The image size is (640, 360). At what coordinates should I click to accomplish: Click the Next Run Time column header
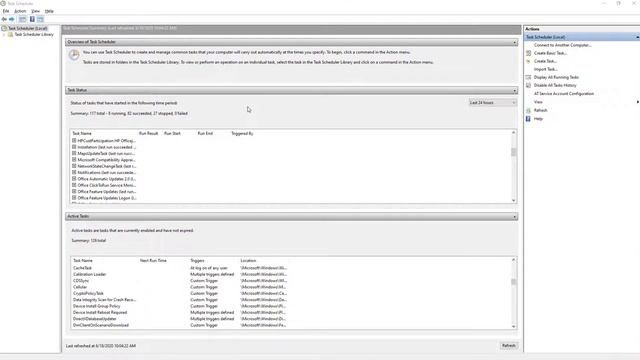pos(153,260)
